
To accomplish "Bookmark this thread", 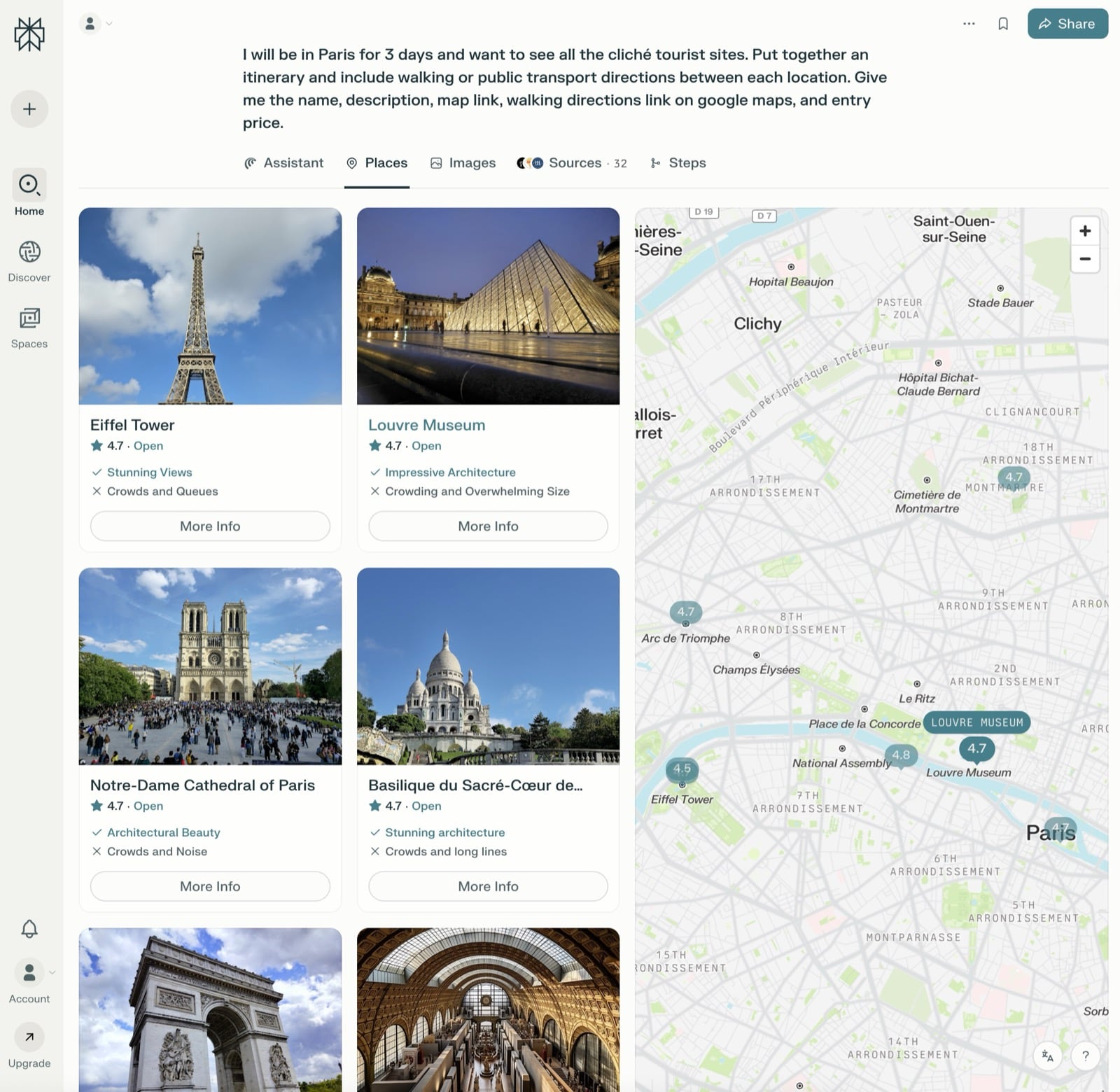I will point(1003,24).
